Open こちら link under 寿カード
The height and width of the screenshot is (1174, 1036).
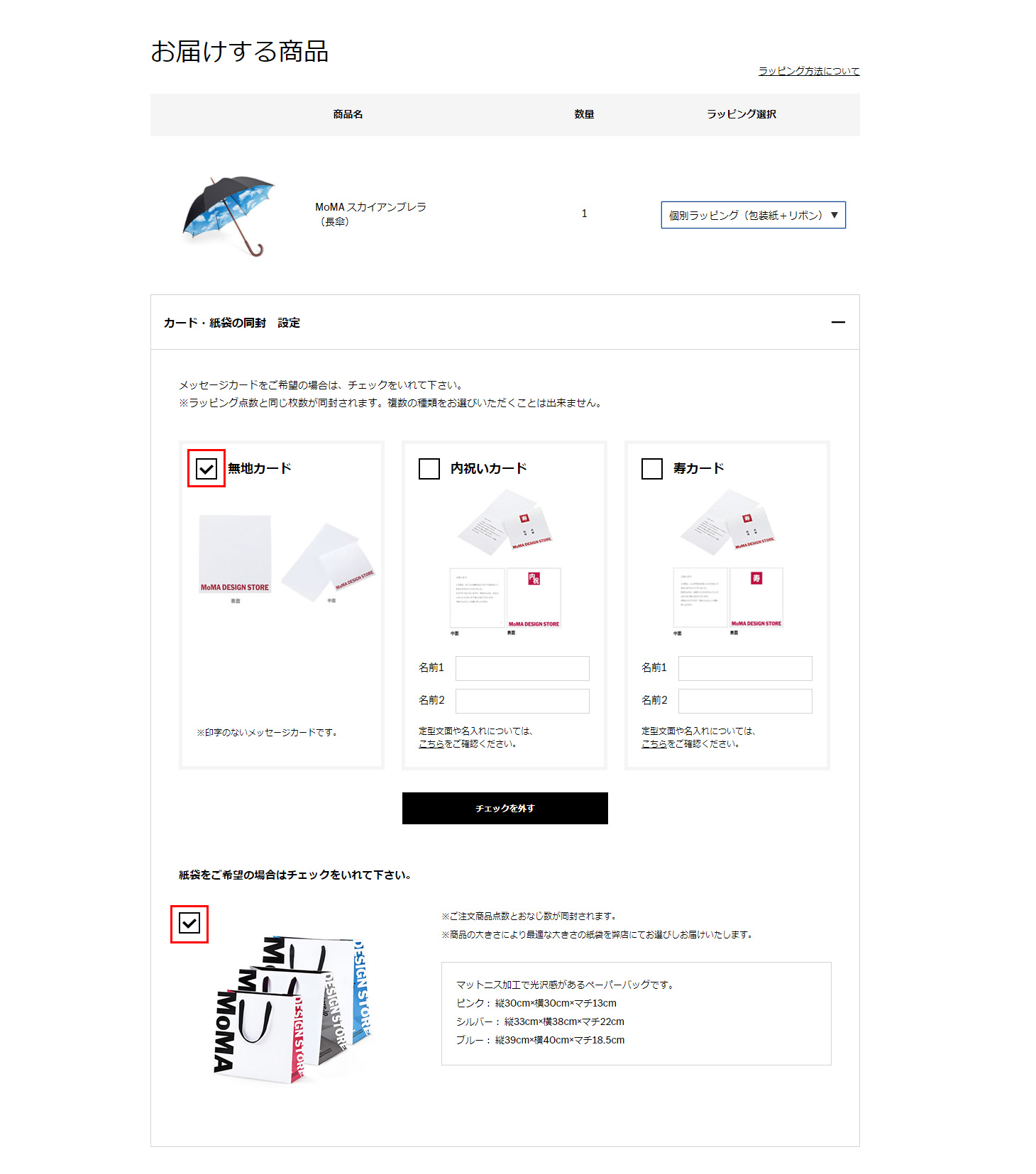click(x=654, y=744)
